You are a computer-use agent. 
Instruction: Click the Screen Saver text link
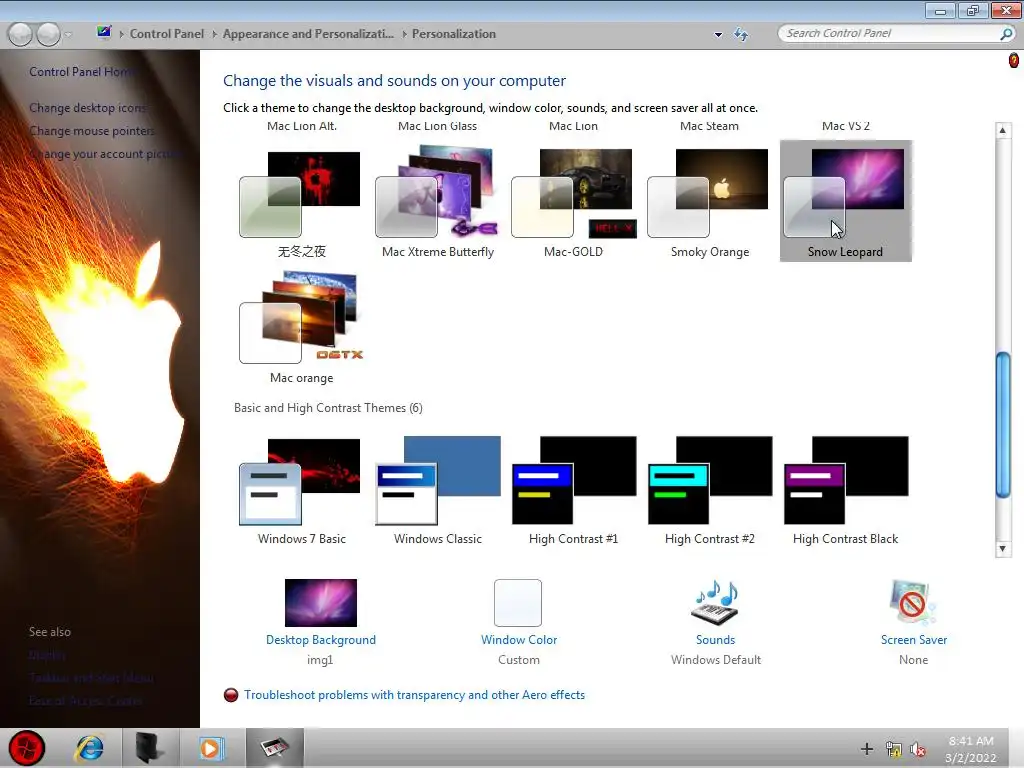coord(914,640)
